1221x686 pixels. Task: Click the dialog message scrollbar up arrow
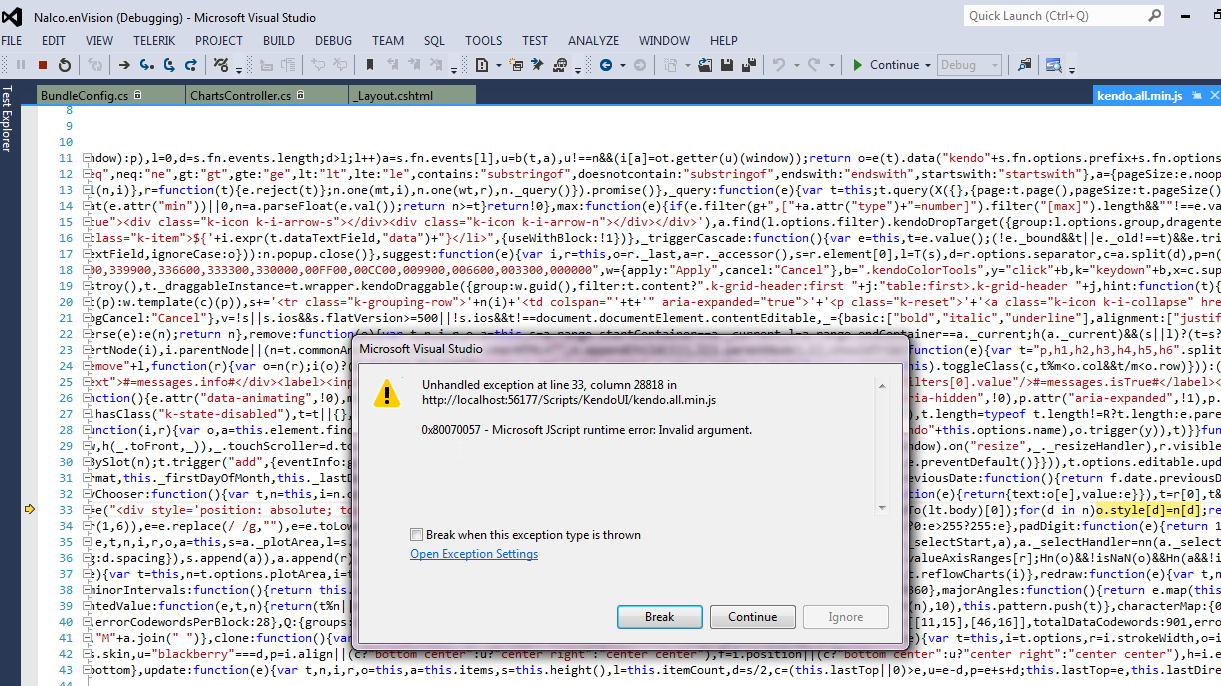(x=881, y=385)
